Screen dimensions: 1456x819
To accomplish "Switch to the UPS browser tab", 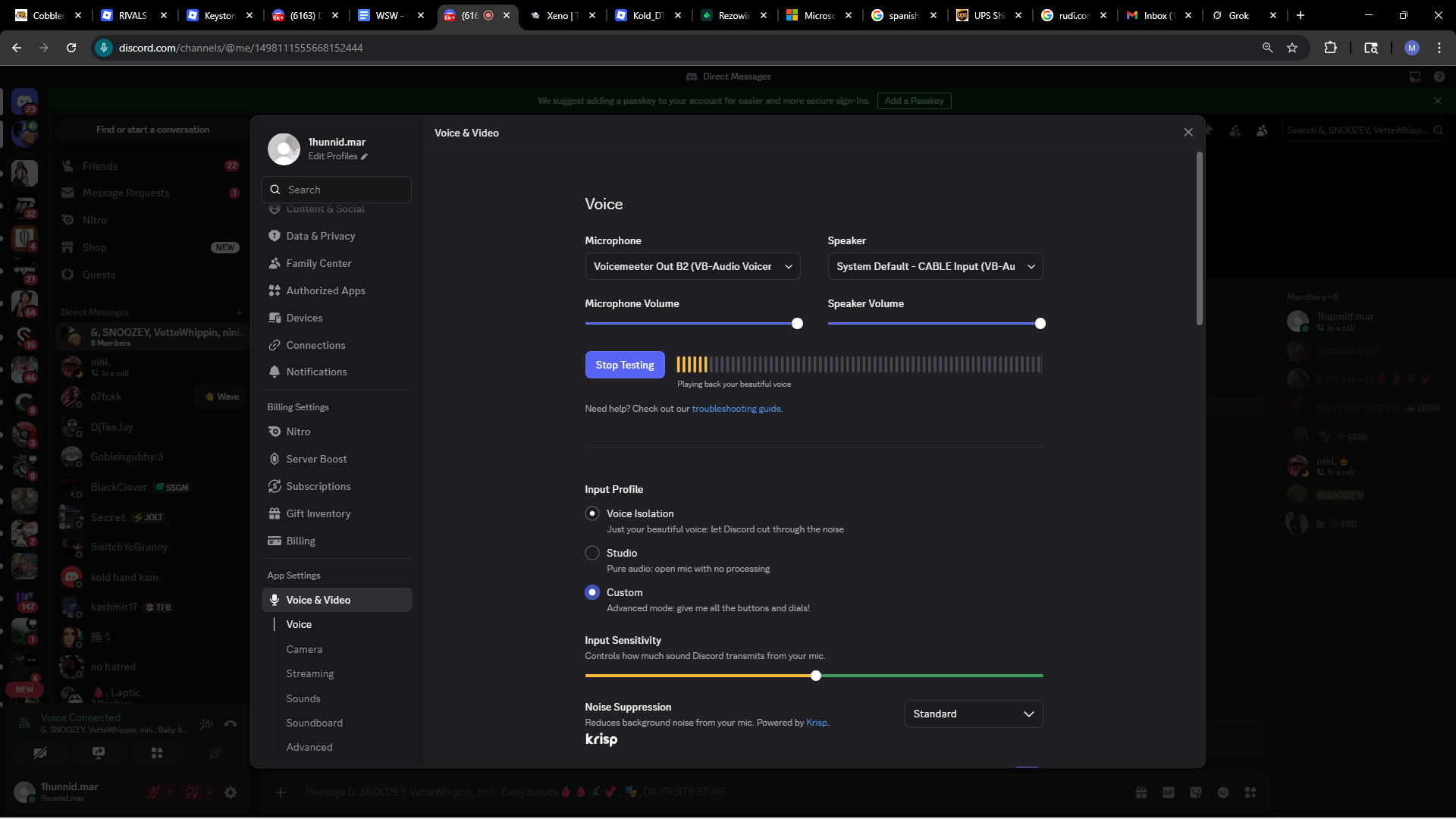I will click(989, 15).
